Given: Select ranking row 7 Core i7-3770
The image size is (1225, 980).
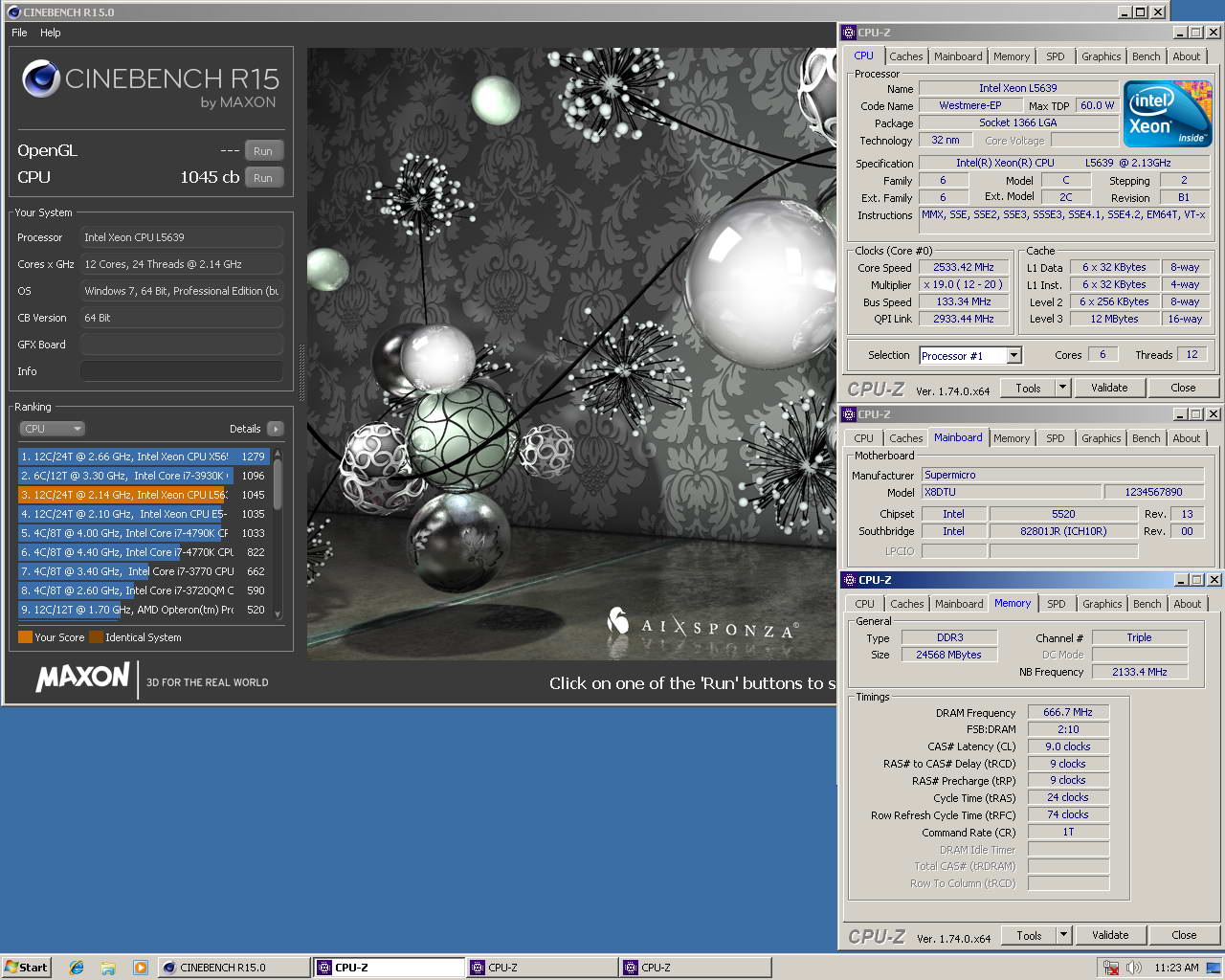Looking at the screenshot, I should [x=144, y=571].
